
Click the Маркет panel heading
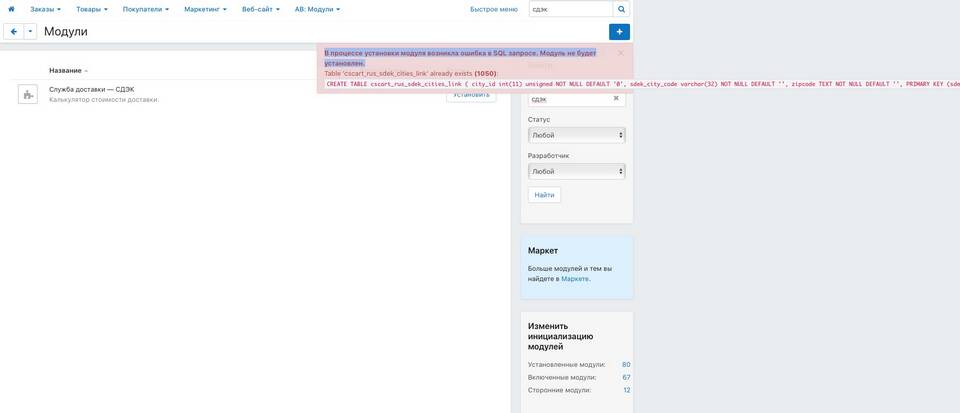[x=543, y=251]
